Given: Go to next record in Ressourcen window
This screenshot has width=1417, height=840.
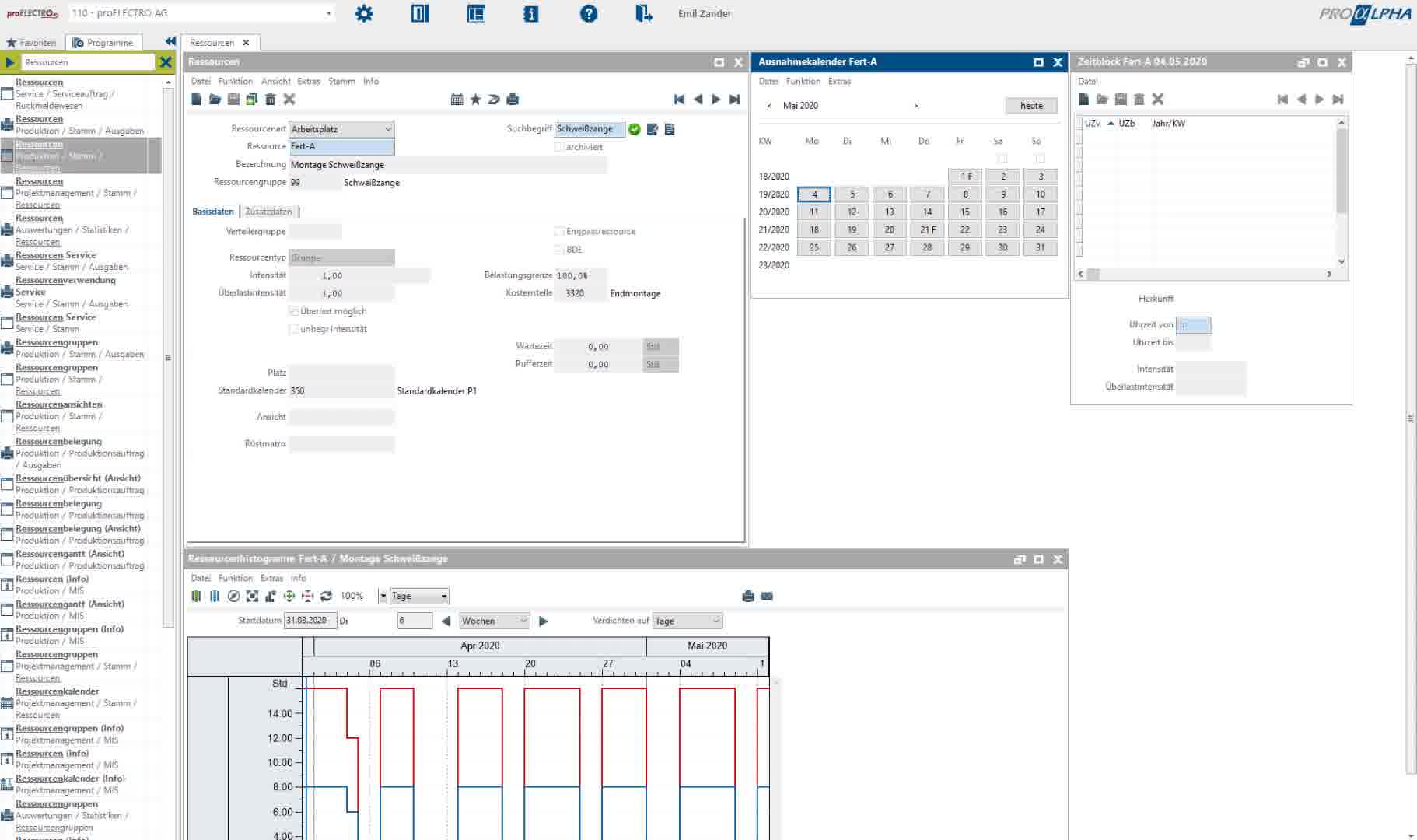Looking at the screenshot, I should tap(716, 100).
